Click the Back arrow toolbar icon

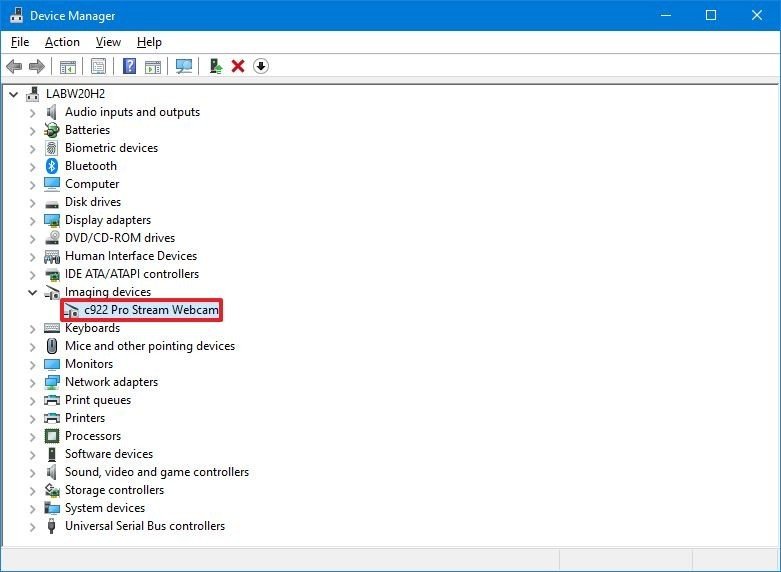coord(14,66)
